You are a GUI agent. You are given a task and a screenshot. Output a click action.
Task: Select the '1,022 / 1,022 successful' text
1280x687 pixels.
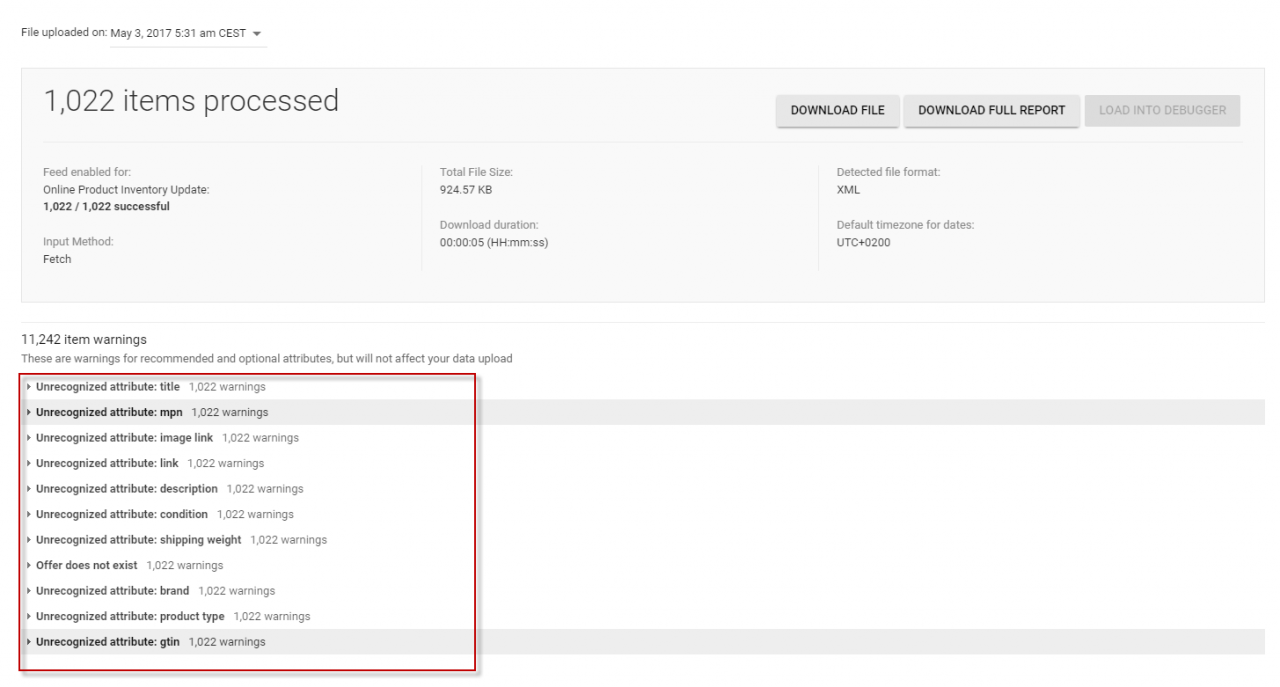(106, 206)
